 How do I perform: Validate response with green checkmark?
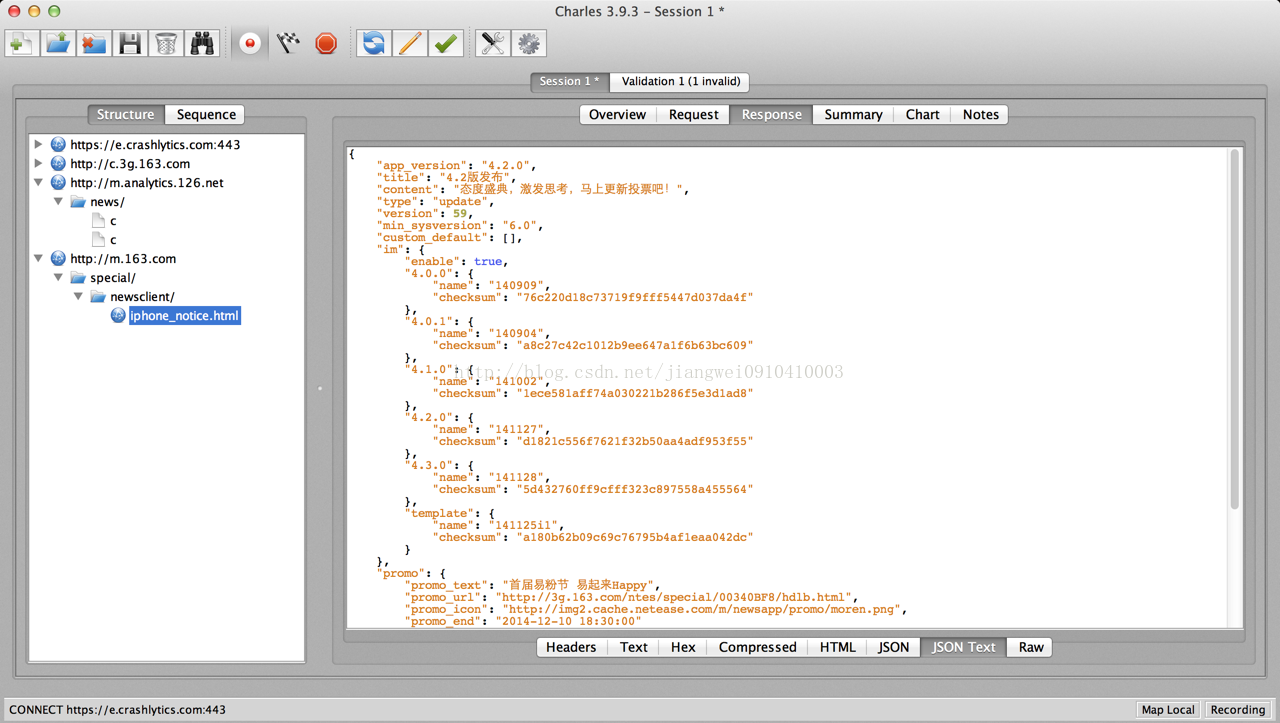(446, 43)
